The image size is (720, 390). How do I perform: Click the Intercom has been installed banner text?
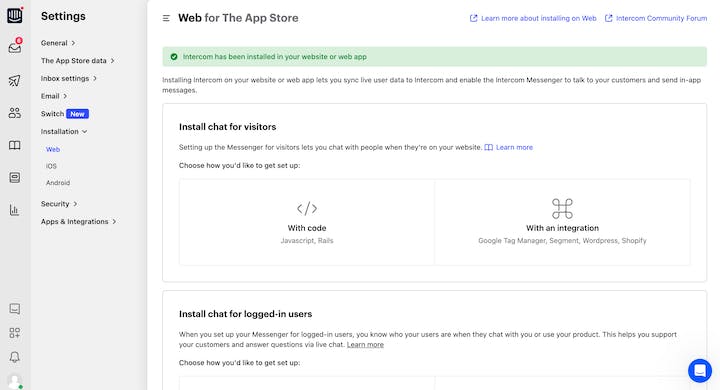(x=275, y=57)
